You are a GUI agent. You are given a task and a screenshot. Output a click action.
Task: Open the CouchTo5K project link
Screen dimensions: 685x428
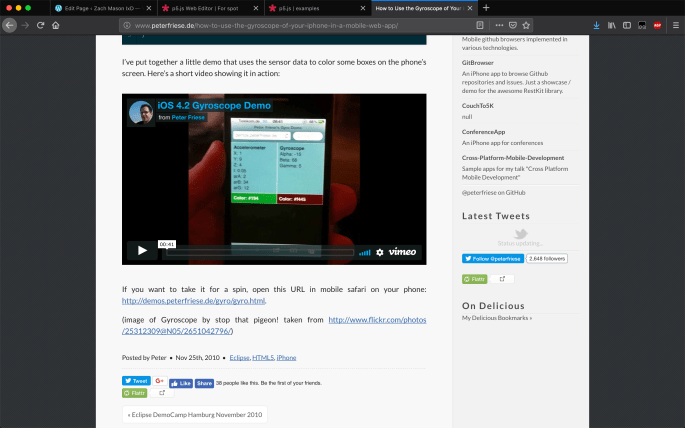[477, 106]
